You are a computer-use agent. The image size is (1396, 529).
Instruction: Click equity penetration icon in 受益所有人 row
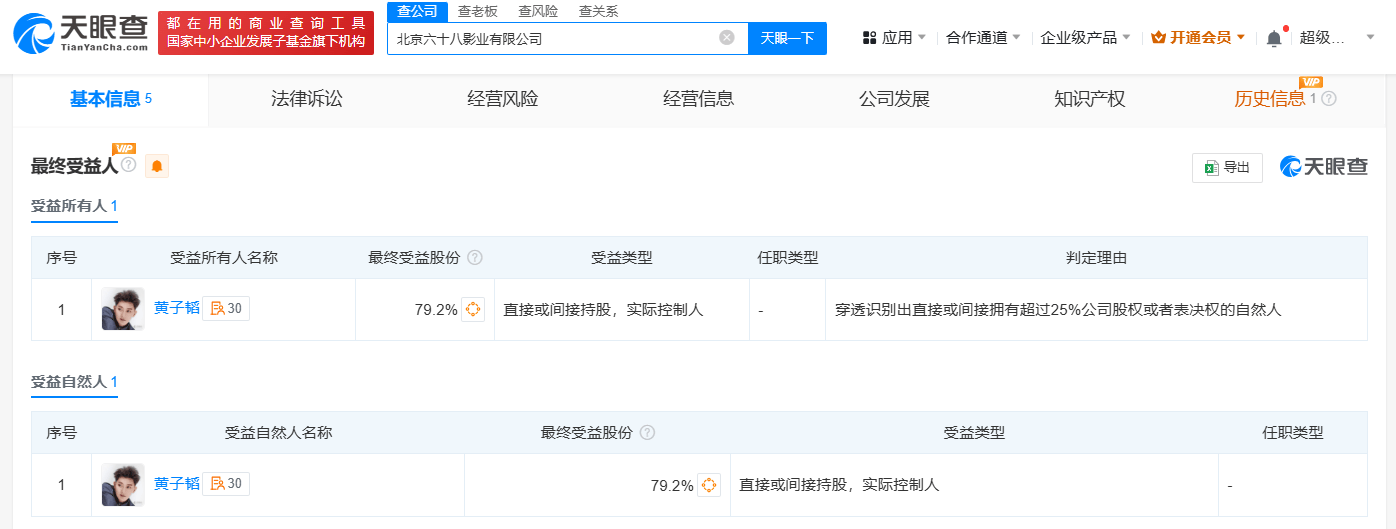(473, 309)
